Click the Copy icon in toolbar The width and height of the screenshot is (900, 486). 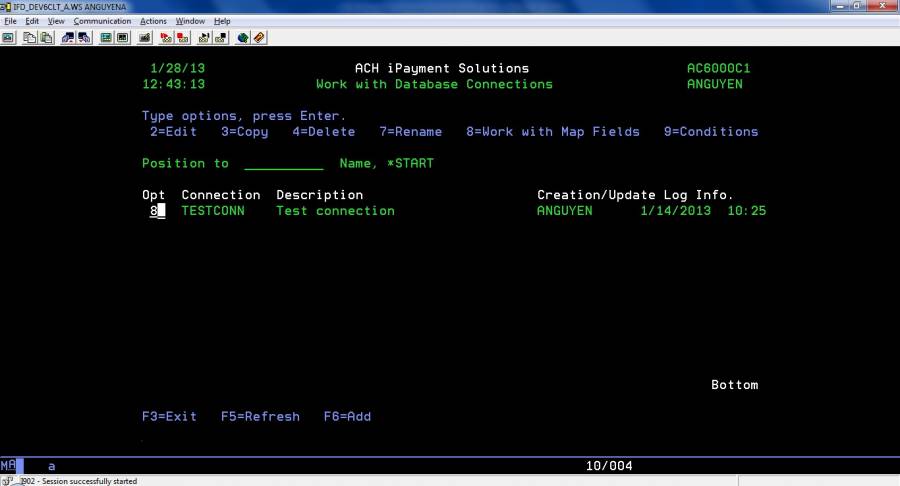click(30, 38)
